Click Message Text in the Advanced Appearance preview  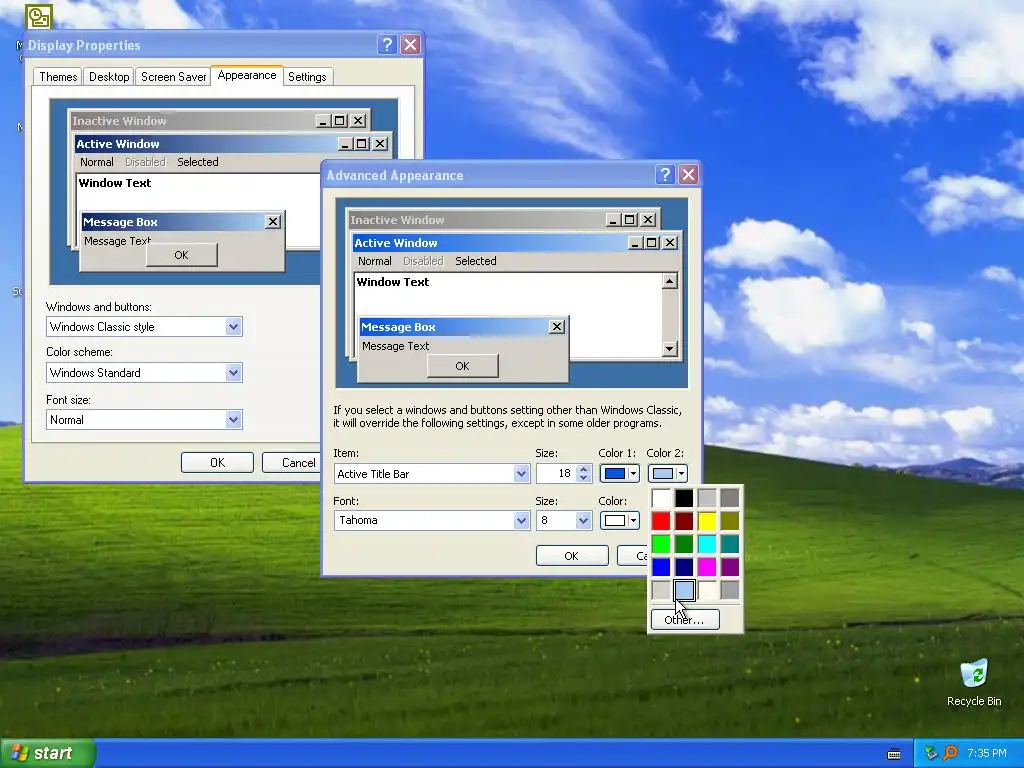[395, 346]
